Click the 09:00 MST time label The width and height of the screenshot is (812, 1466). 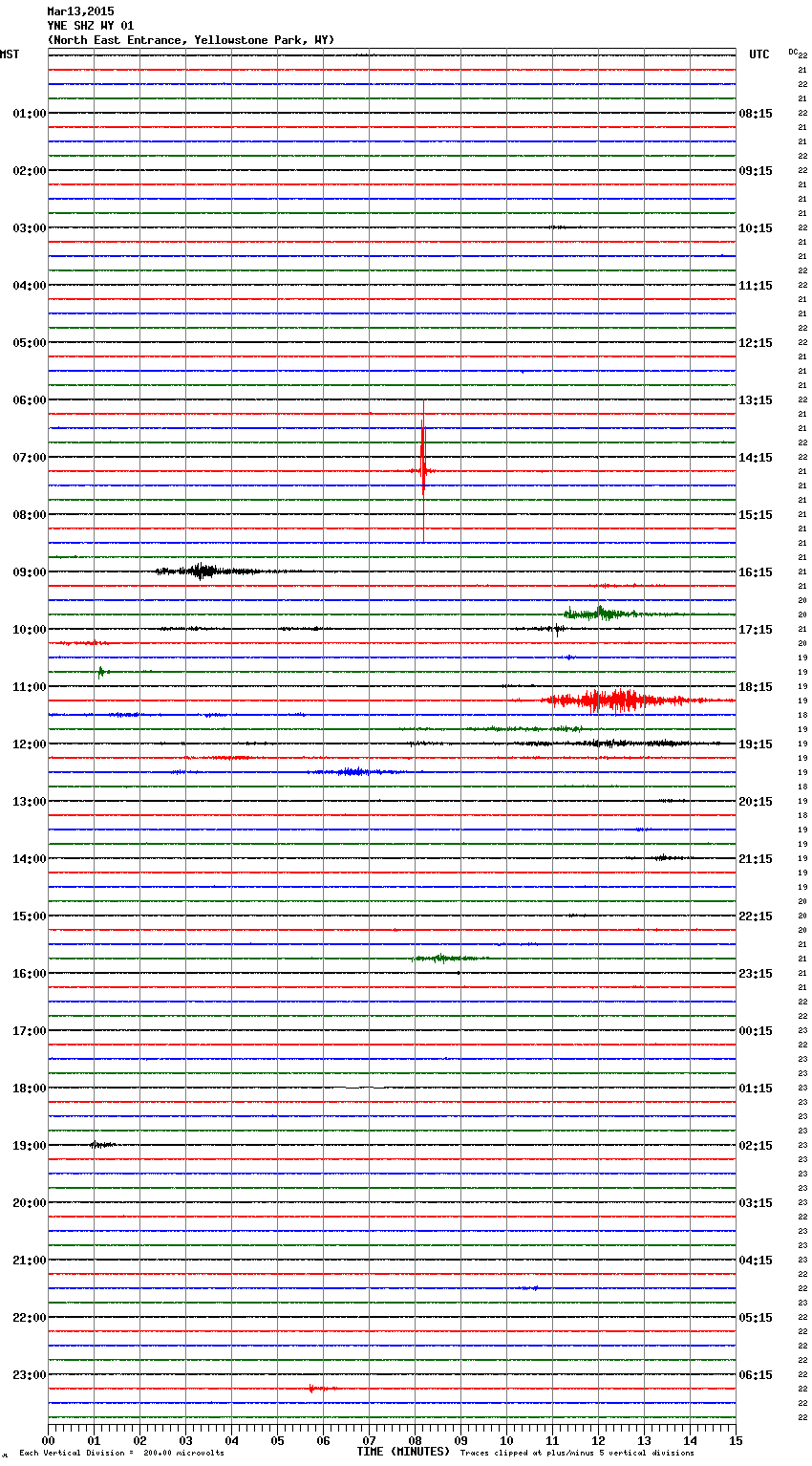(29, 572)
